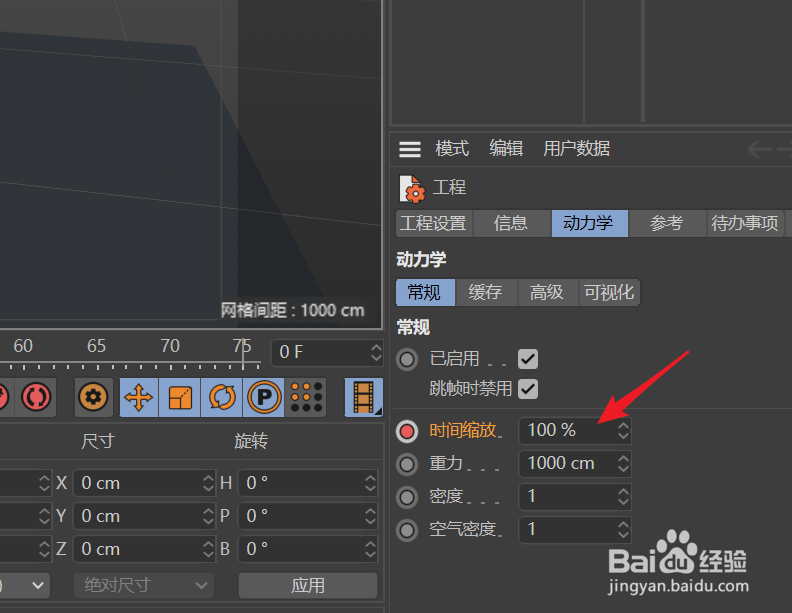
Task: Adjust the 0 F frame stepper arrows
Action: [x=376, y=352]
